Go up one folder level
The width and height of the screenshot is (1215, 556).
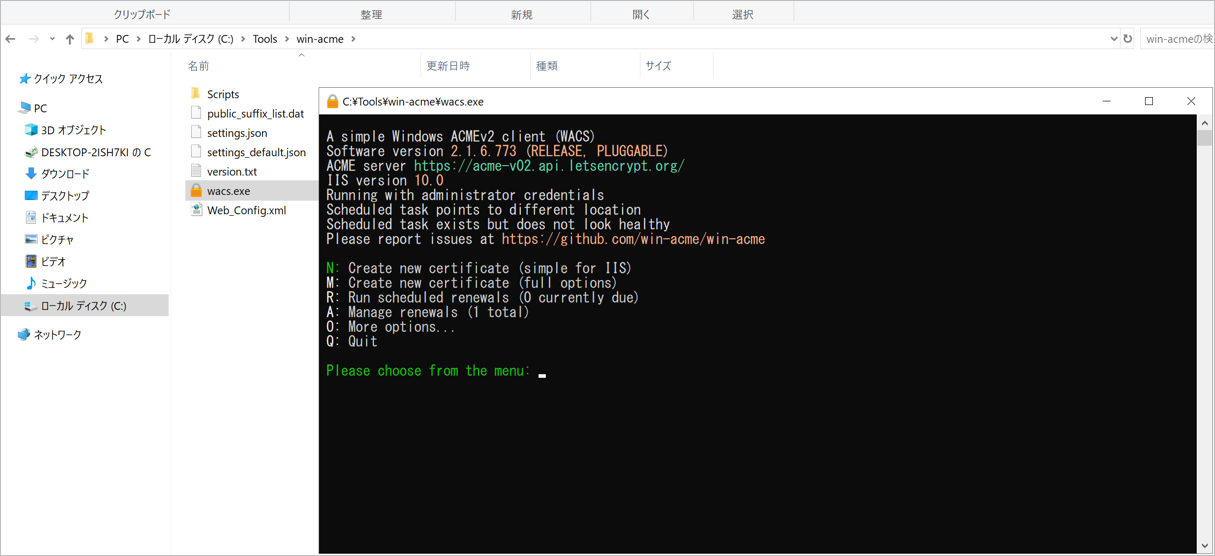coord(70,39)
